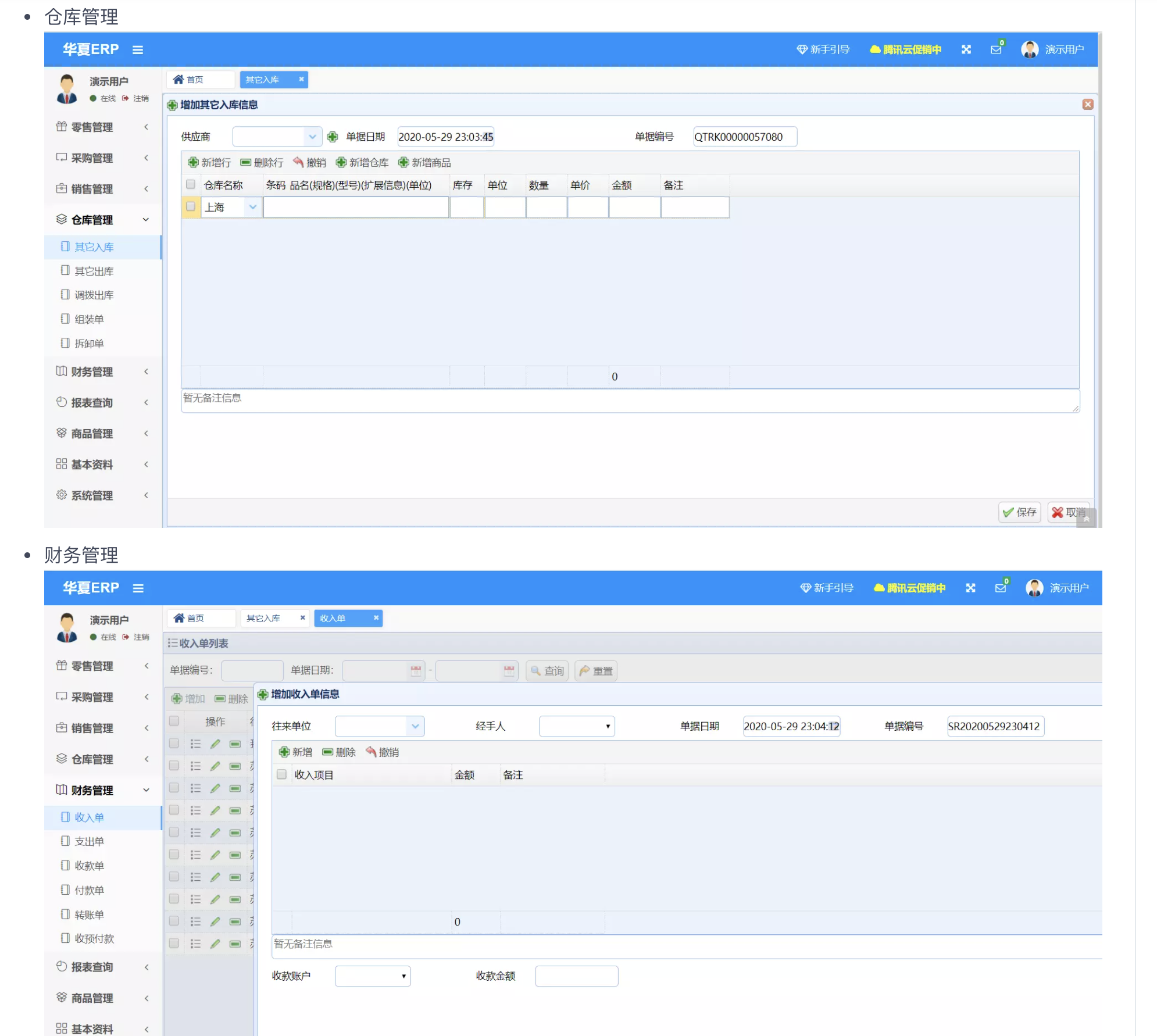The image size is (1157, 1036).
Task: Open the mail notification icon in header
Action: 996,49
